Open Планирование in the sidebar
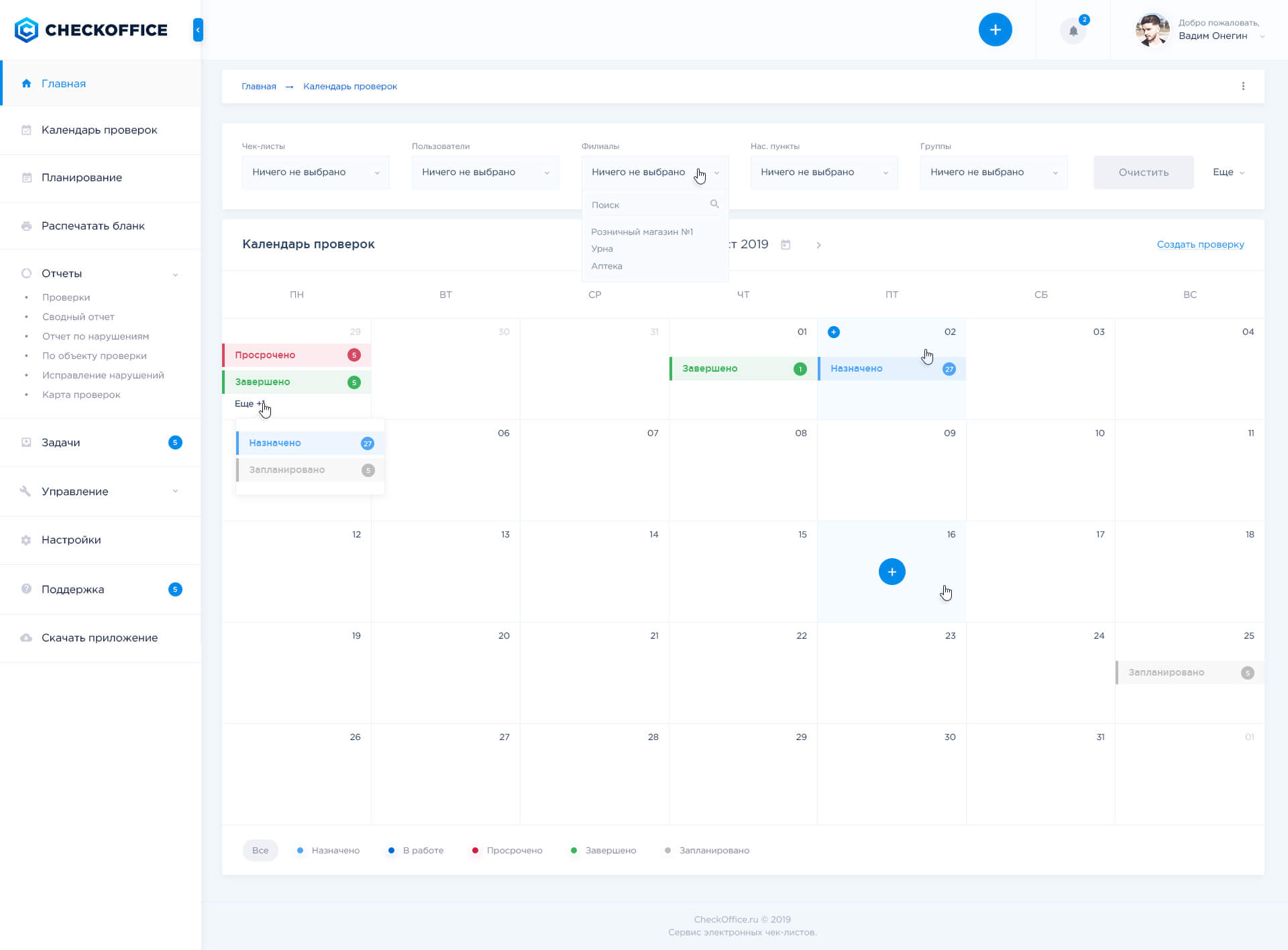Image resolution: width=1288 pixels, height=950 pixels. (x=101, y=178)
